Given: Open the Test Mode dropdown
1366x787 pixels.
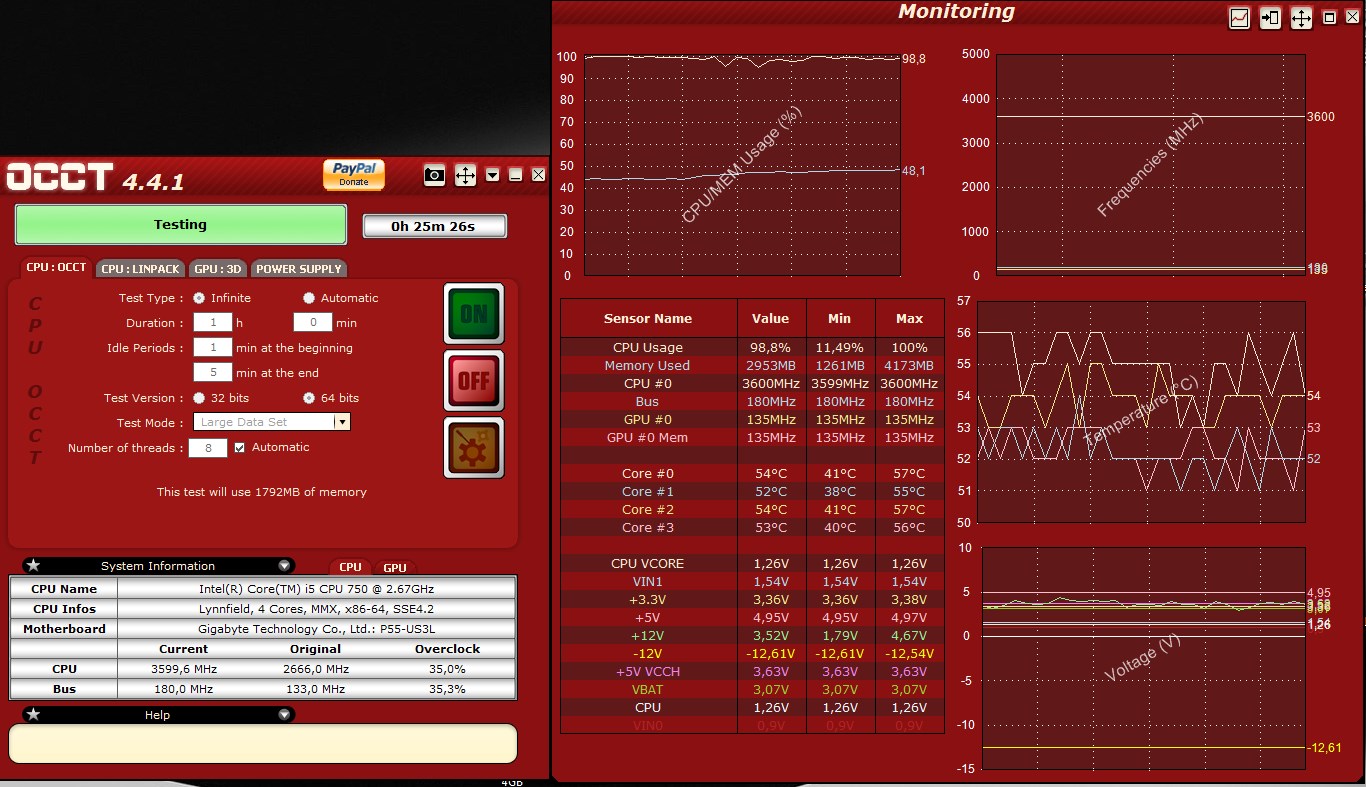Looking at the screenshot, I should pos(342,422).
